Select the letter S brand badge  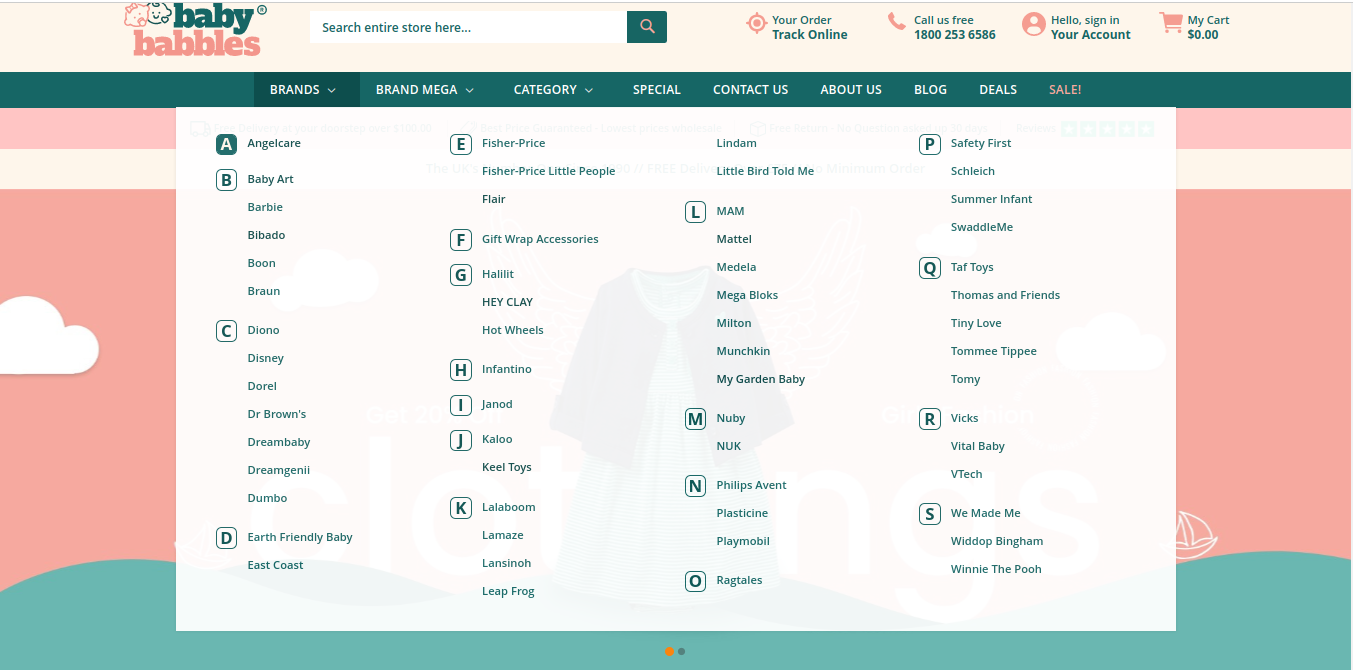930,514
